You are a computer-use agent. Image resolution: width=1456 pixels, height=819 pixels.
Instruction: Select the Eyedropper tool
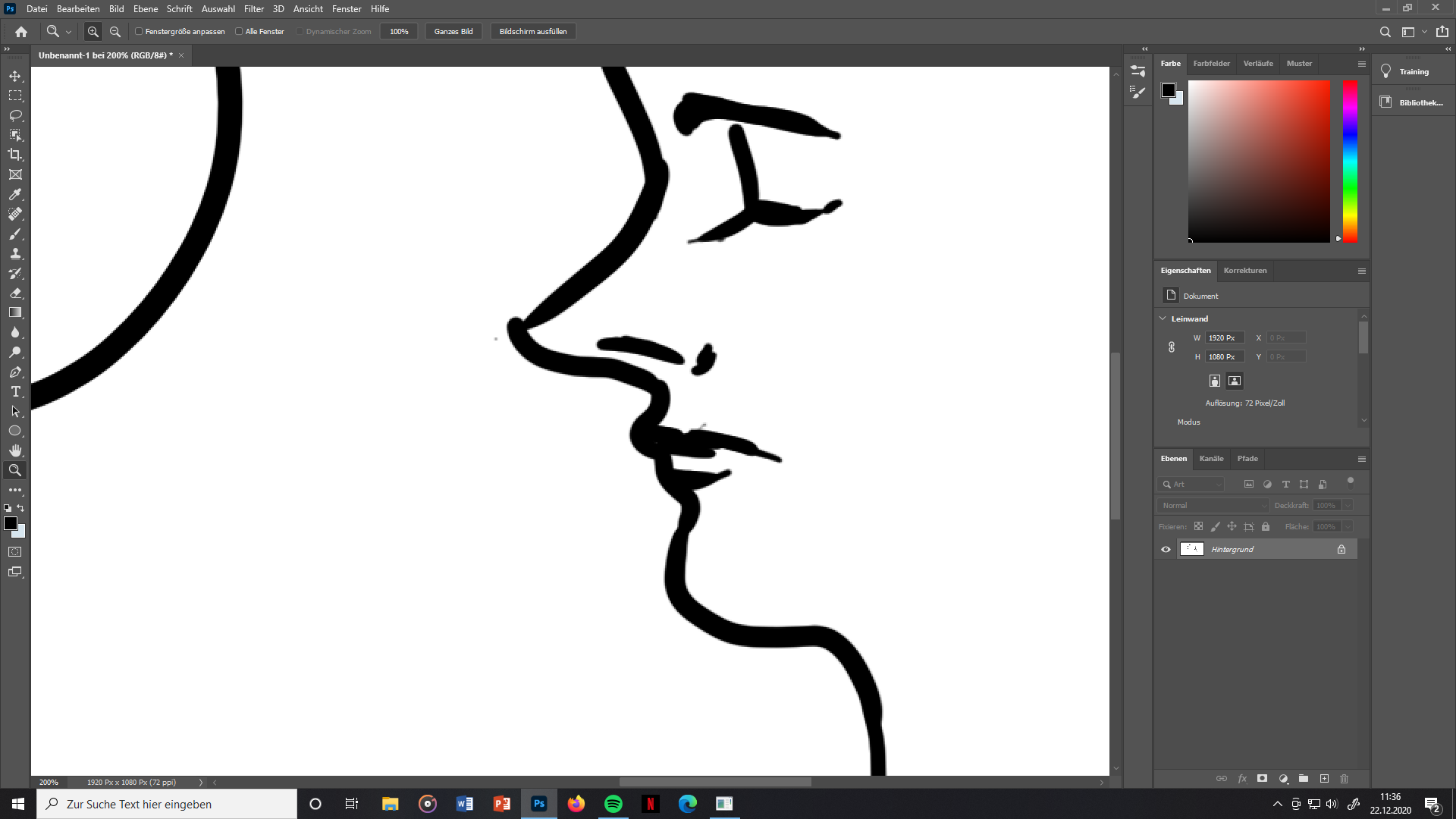[x=15, y=194]
